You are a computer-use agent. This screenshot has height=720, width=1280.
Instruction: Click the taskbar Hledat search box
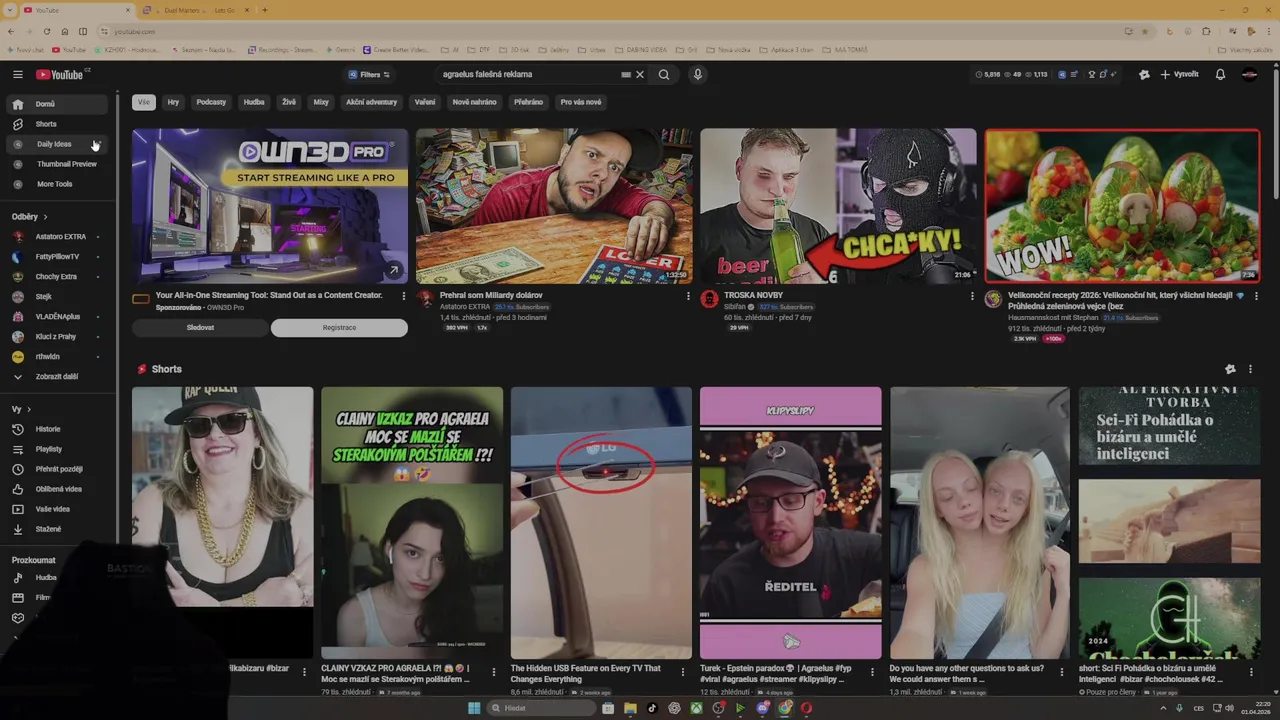(x=541, y=708)
